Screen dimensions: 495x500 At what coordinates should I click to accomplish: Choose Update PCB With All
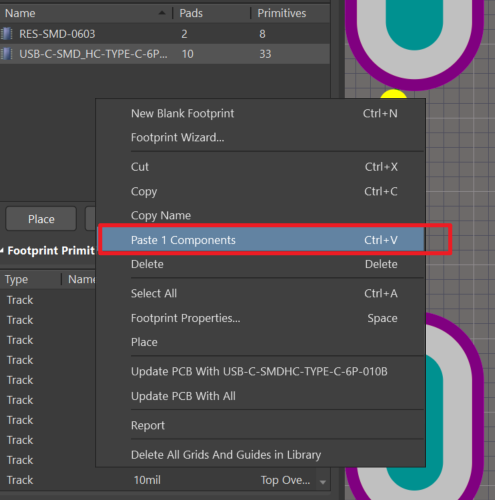click(260, 396)
